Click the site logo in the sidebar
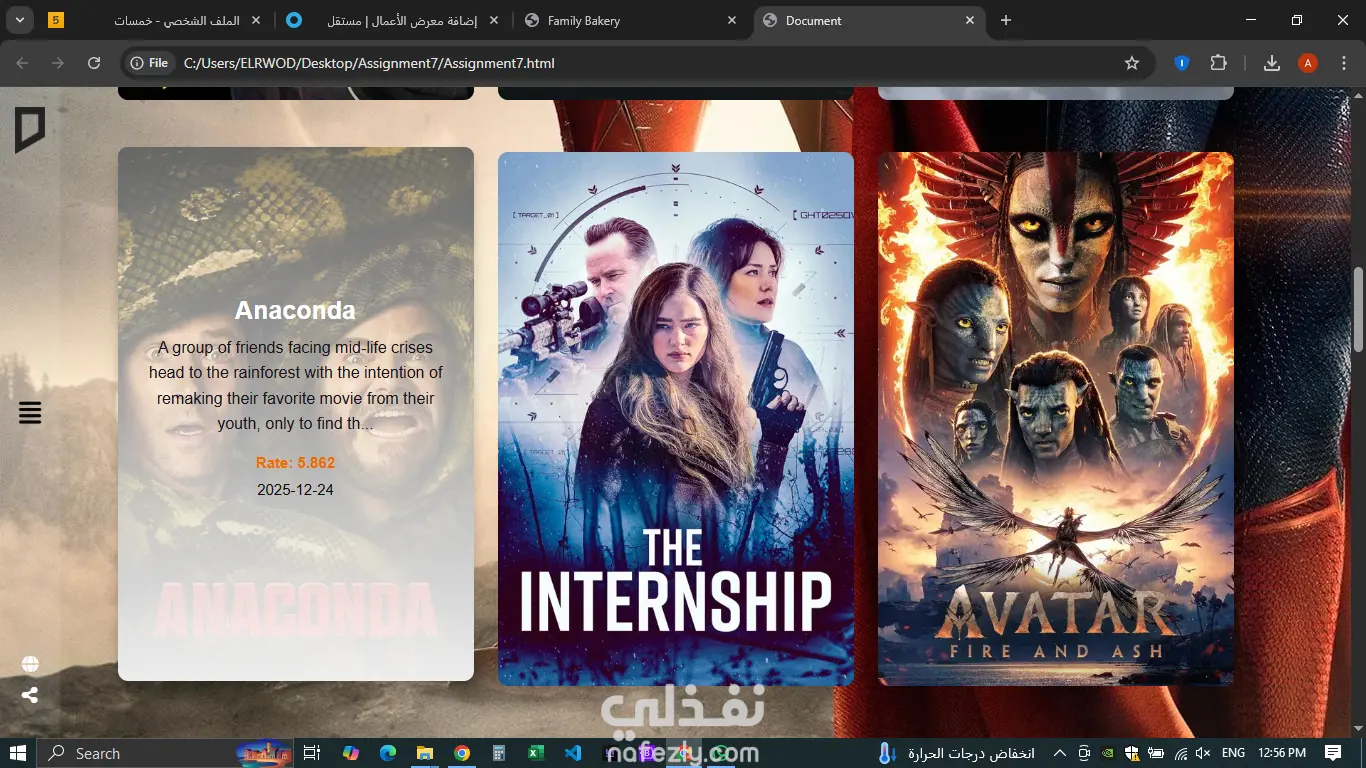The width and height of the screenshot is (1366, 768). pyautogui.click(x=30, y=130)
